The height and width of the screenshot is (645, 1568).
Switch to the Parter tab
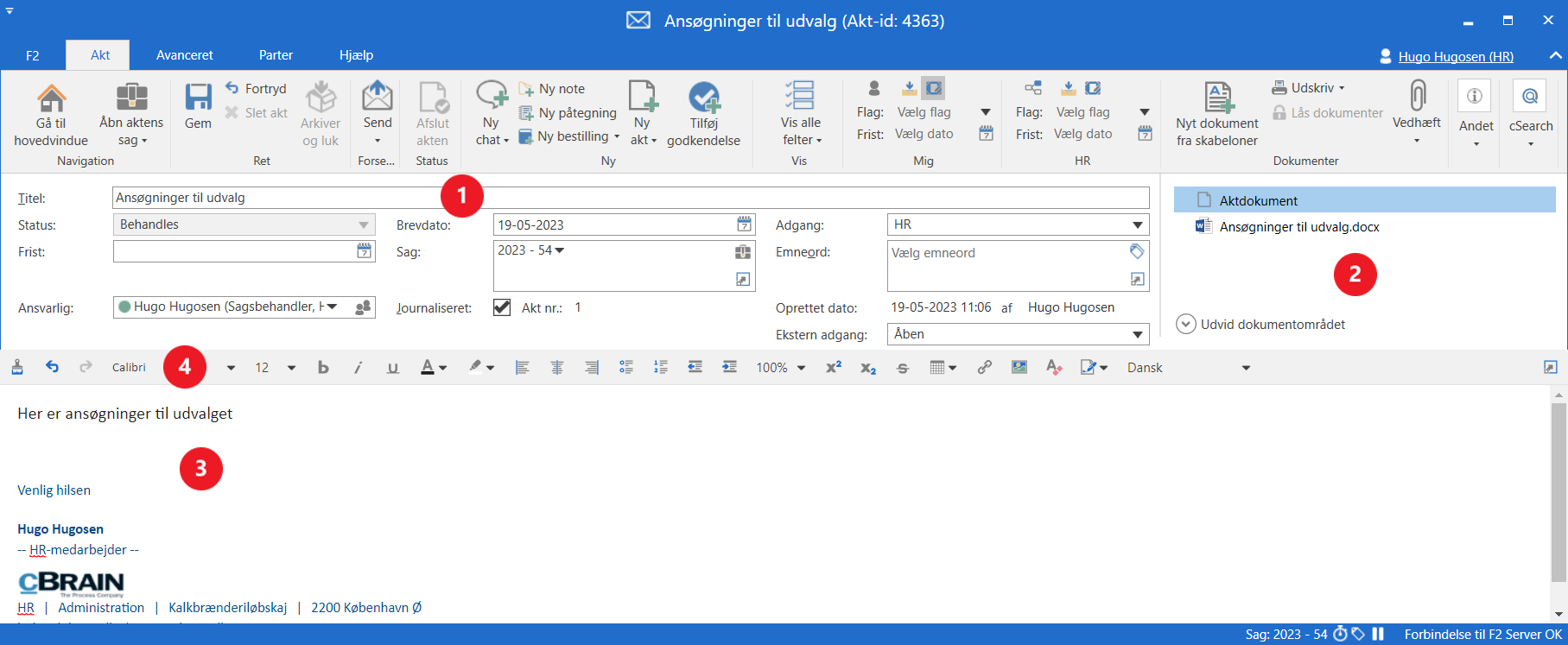(276, 55)
